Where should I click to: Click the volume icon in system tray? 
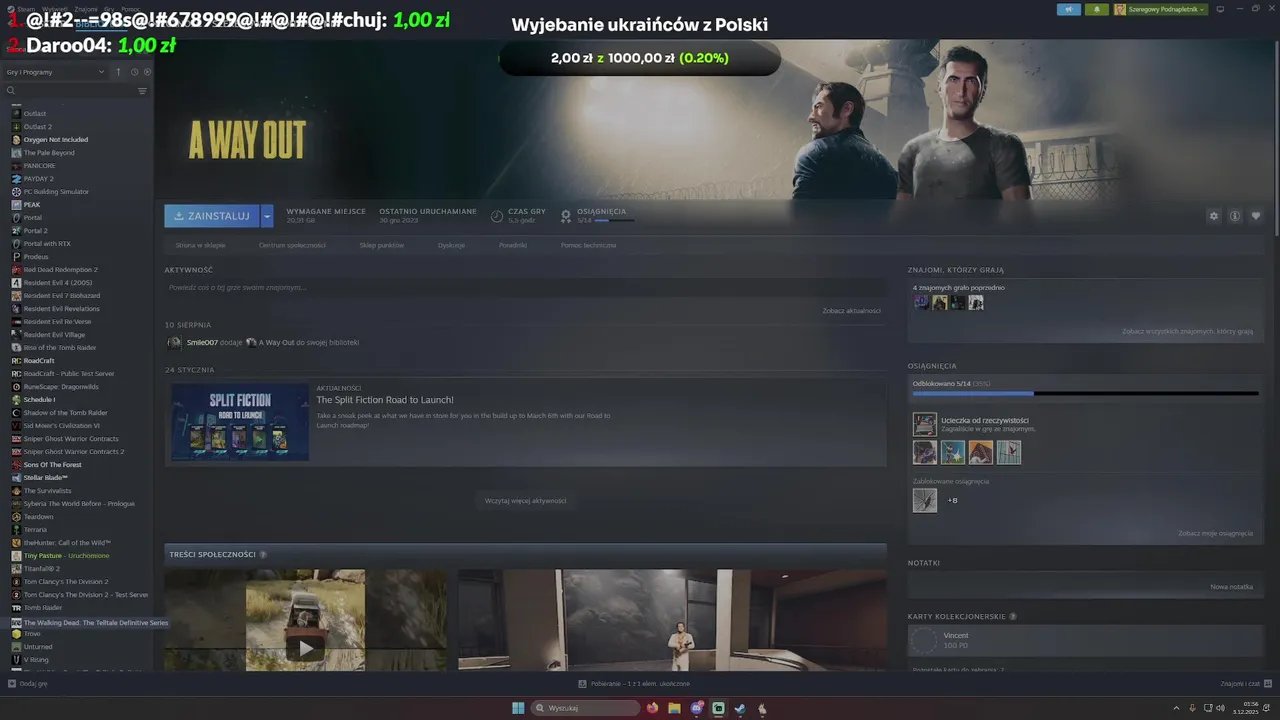pos(1220,708)
